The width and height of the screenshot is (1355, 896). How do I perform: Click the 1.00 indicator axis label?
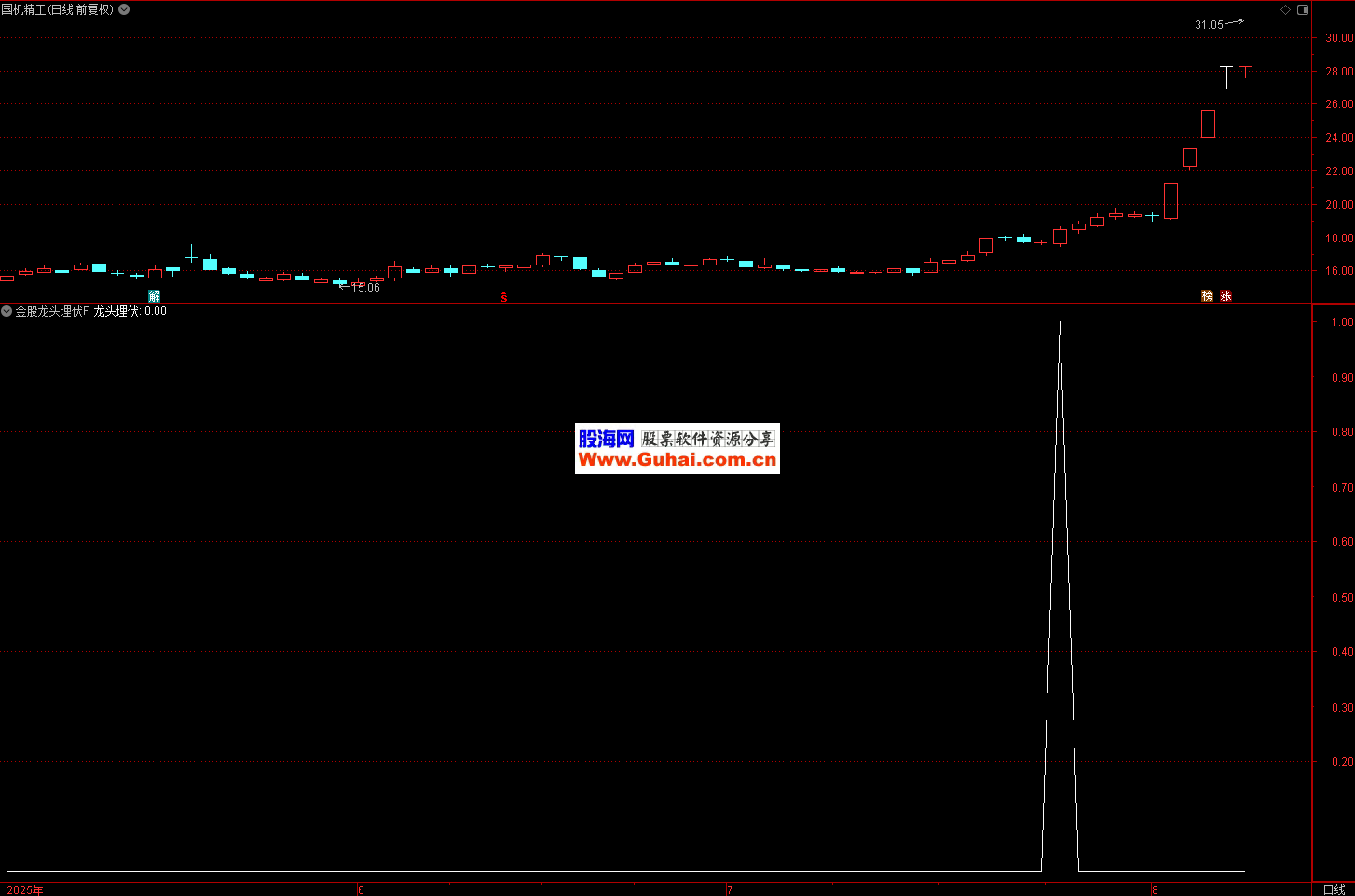click(x=1342, y=322)
